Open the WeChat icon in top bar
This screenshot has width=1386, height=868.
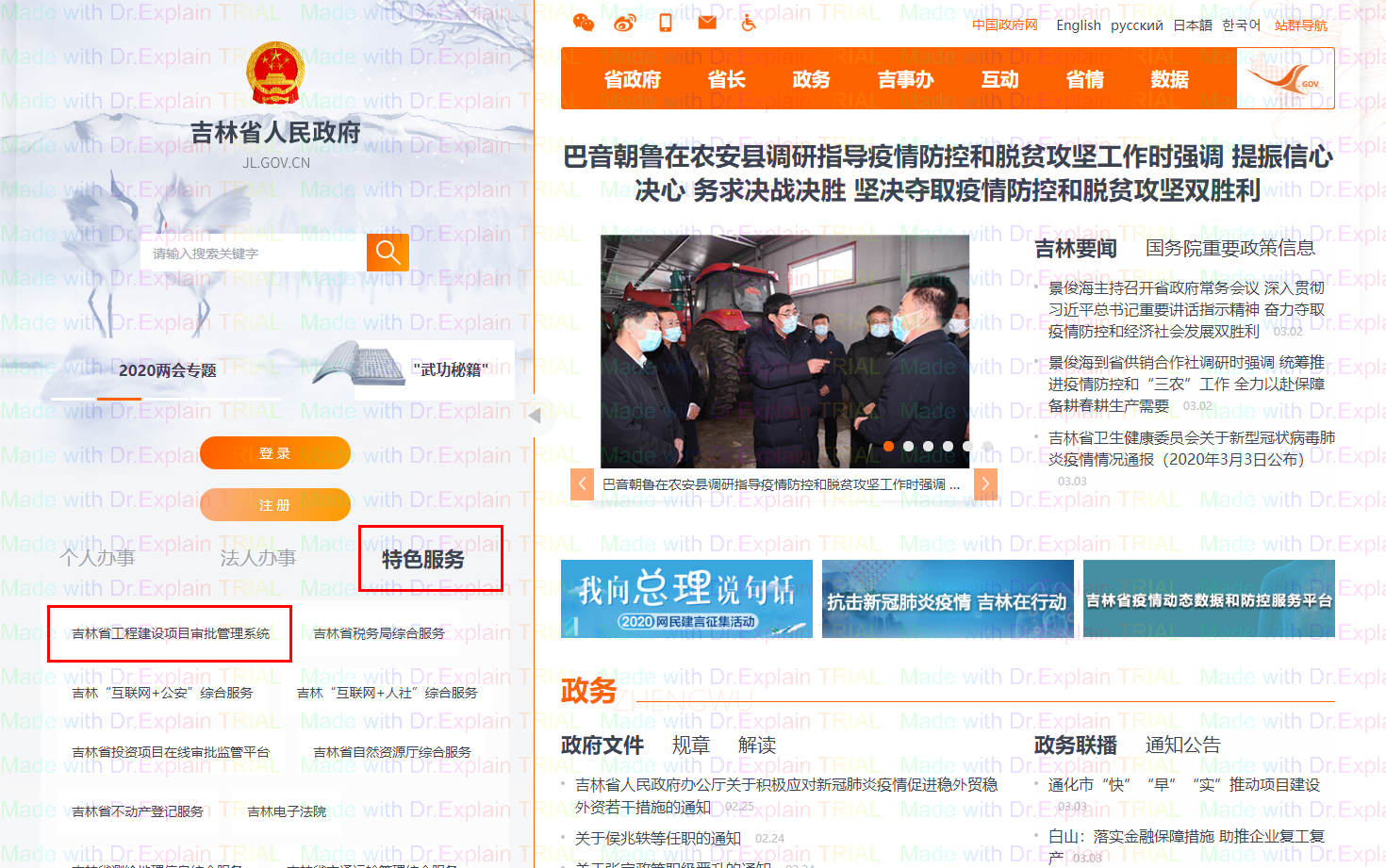(584, 23)
